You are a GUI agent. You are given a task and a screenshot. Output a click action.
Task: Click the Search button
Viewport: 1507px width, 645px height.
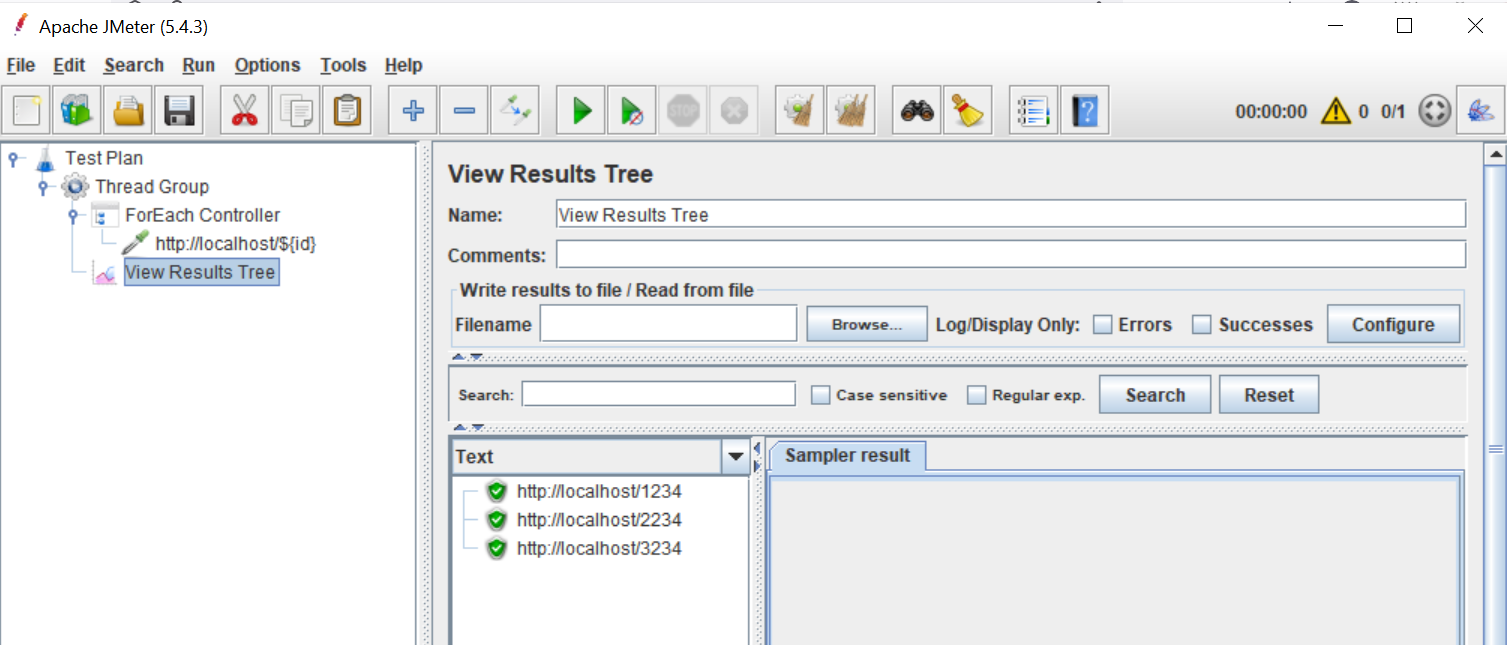point(1155,395)
